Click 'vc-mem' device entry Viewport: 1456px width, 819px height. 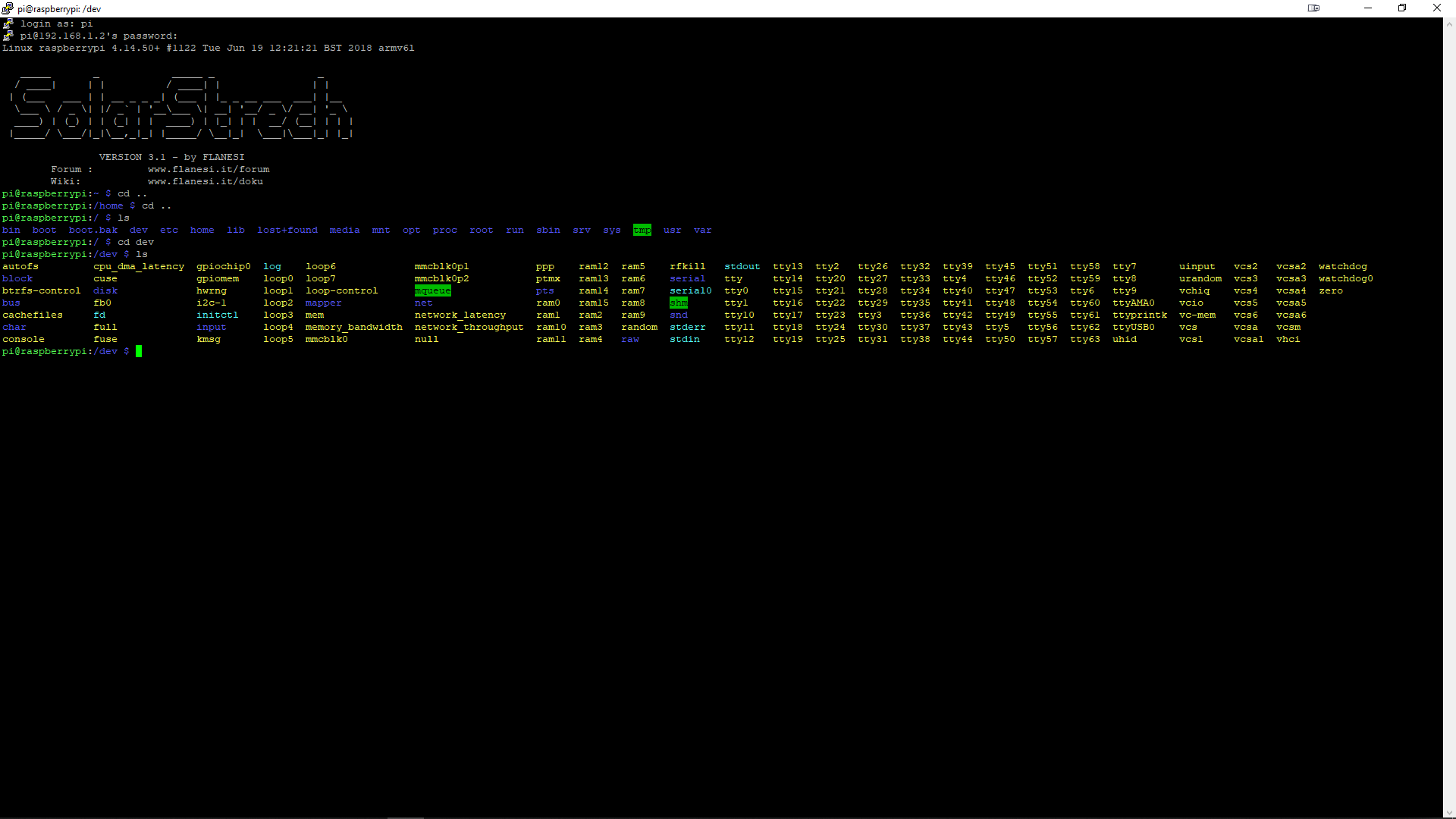coord(1197,315)
